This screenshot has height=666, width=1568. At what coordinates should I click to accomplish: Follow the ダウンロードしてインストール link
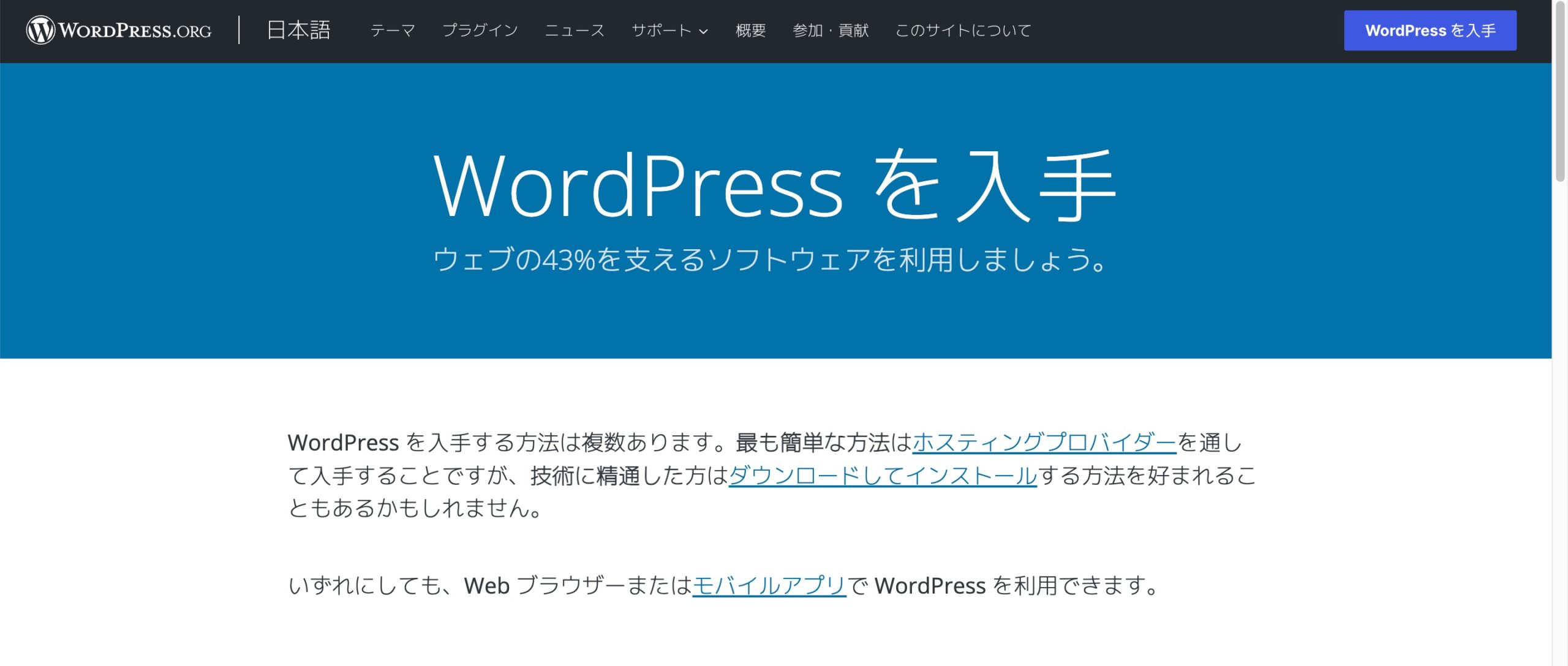(x=883, y=475)
